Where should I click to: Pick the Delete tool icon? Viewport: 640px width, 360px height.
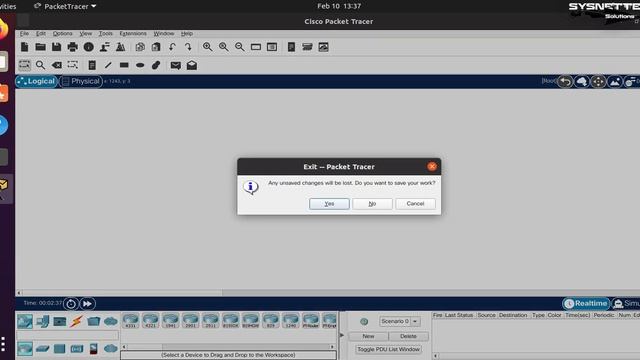coord(57,65)
